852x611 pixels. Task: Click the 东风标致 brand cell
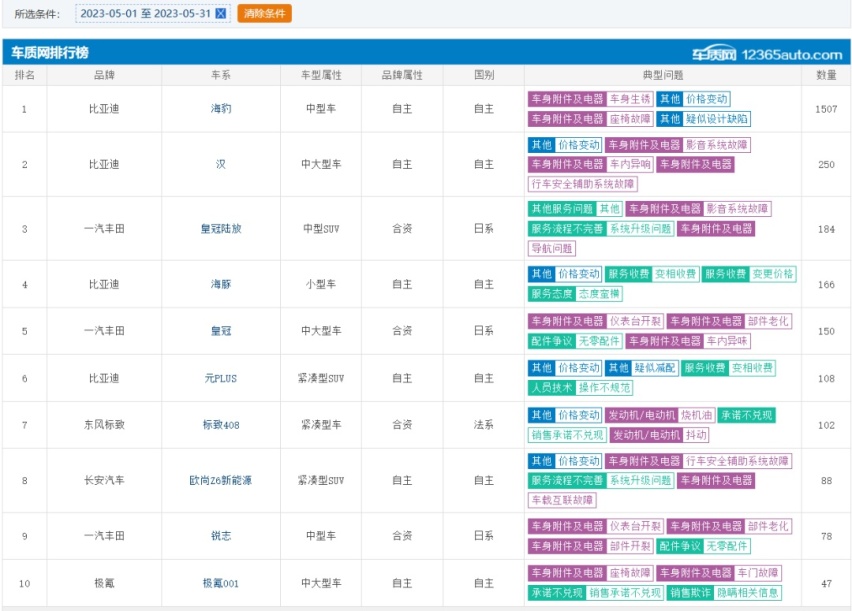point(104,425)
